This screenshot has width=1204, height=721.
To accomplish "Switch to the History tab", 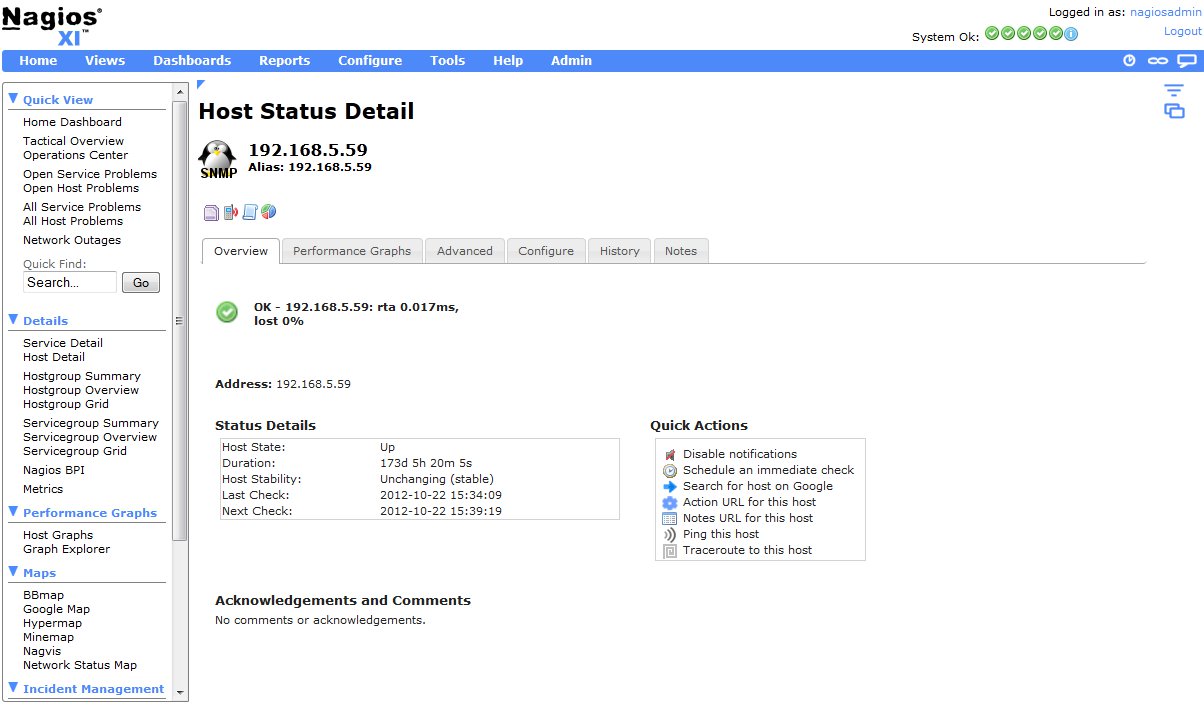I will pyautogui.click(x=620, y=251).
